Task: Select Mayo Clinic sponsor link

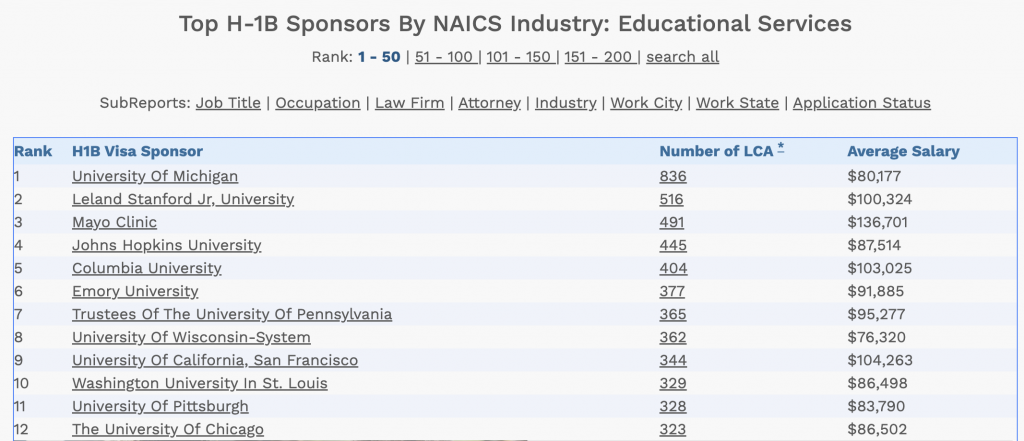Action: (x=114, y=222)
